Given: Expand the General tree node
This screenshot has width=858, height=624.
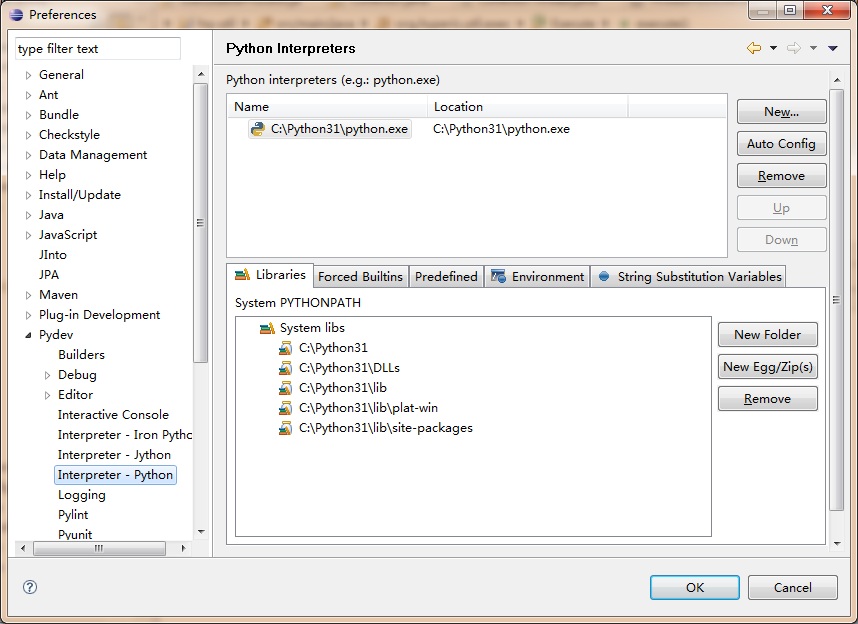Looking at the screenshot, I should pos(28,76).
